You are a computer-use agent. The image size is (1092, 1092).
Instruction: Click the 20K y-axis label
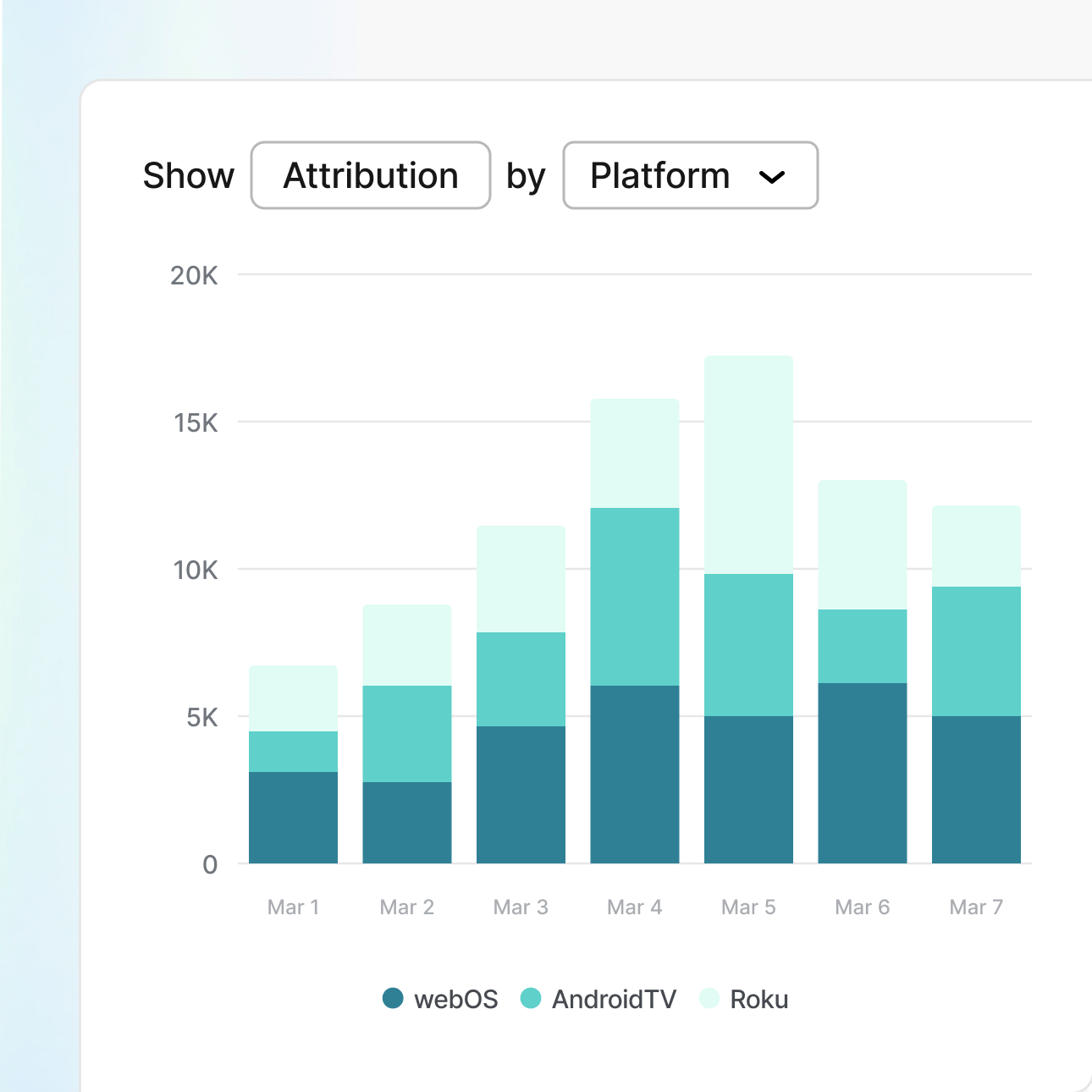coord(194,275)
